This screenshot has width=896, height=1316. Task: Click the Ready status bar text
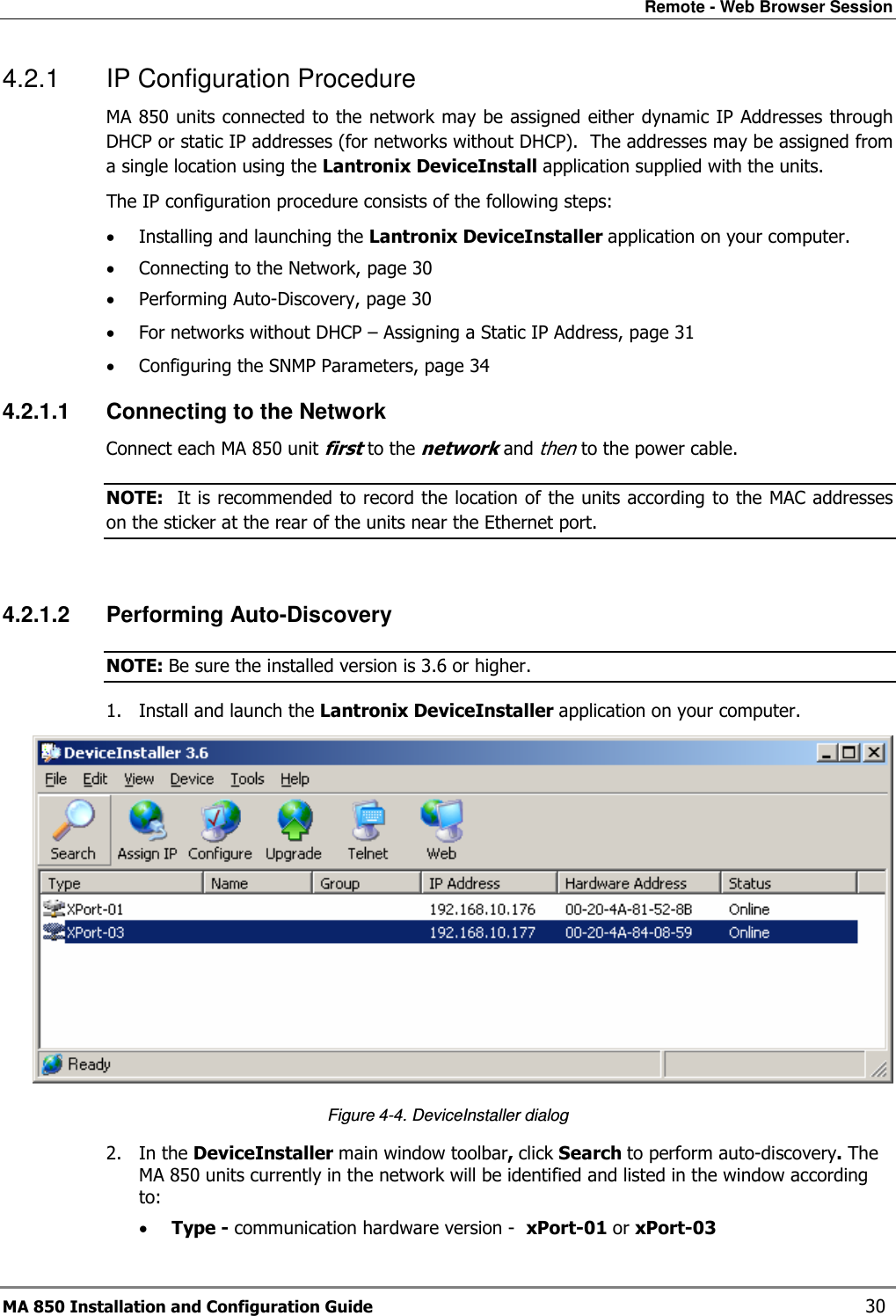tap(90, 1064)
